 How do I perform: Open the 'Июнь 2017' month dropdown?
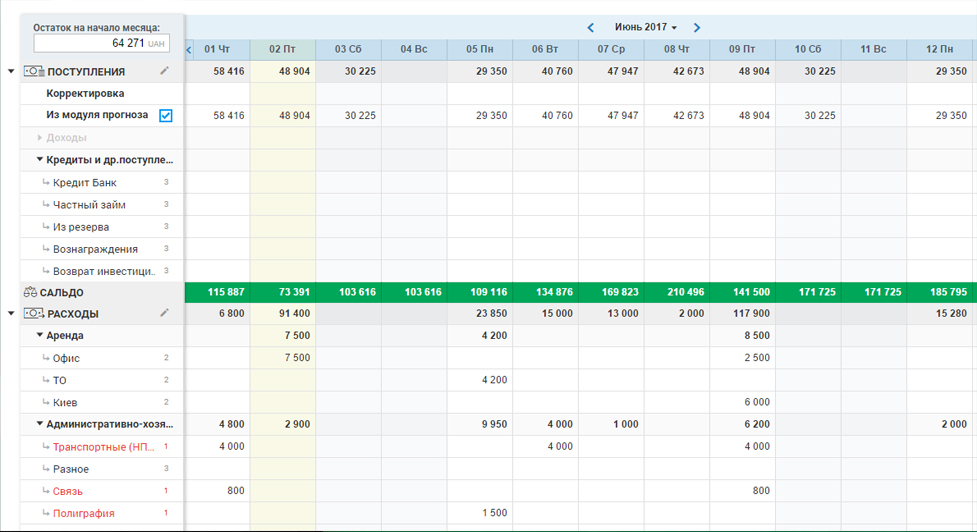(x=645, y=28)
